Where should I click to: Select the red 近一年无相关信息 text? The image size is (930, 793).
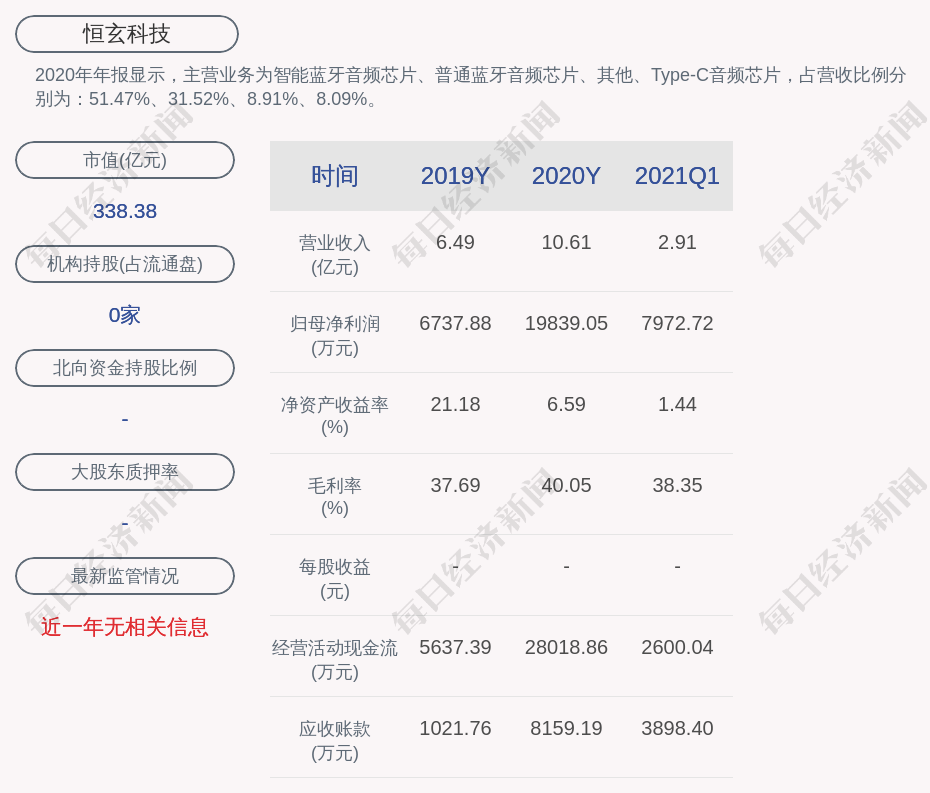[x=125, y=627]
